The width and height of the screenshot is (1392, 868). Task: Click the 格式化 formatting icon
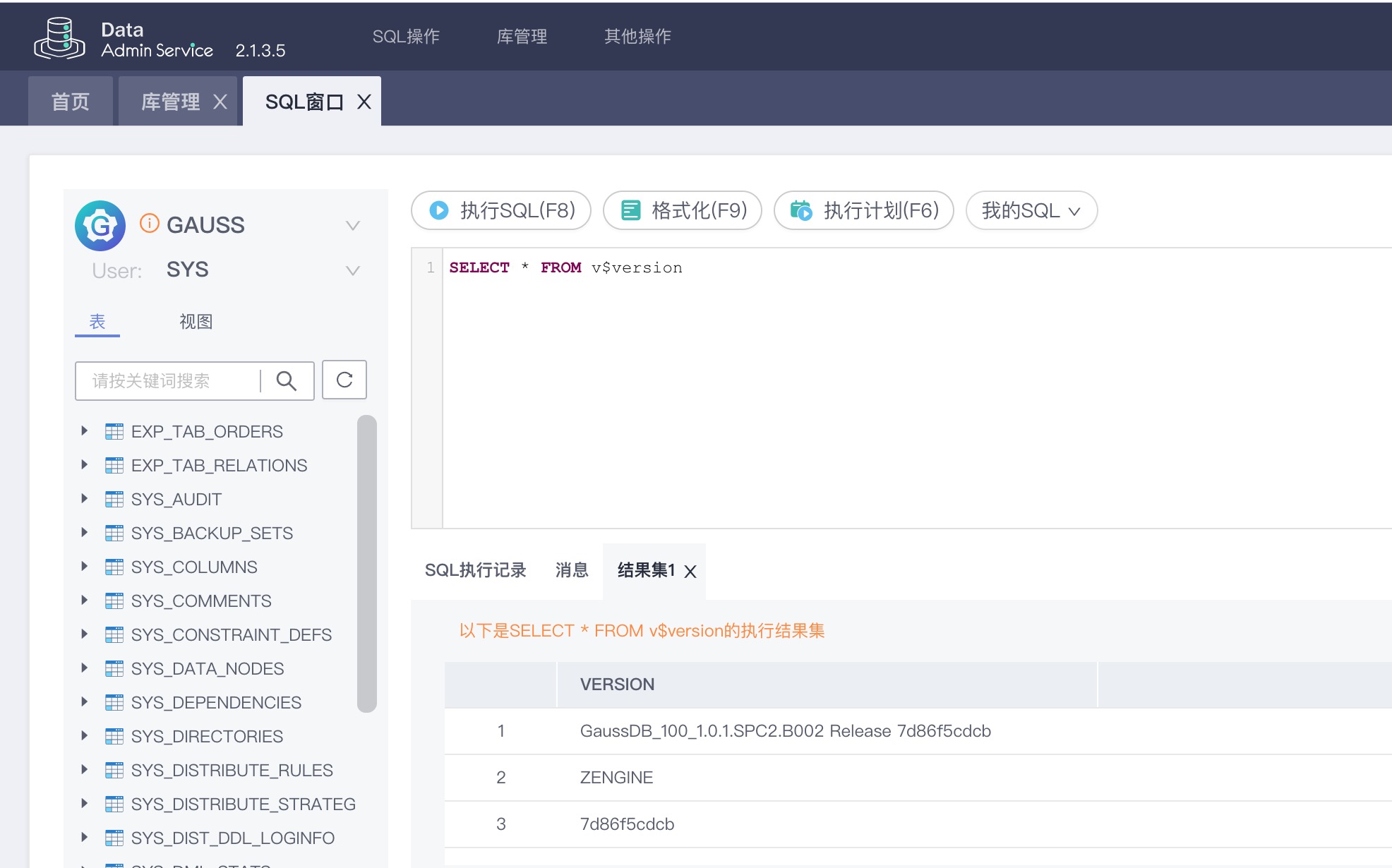(628, 210)
